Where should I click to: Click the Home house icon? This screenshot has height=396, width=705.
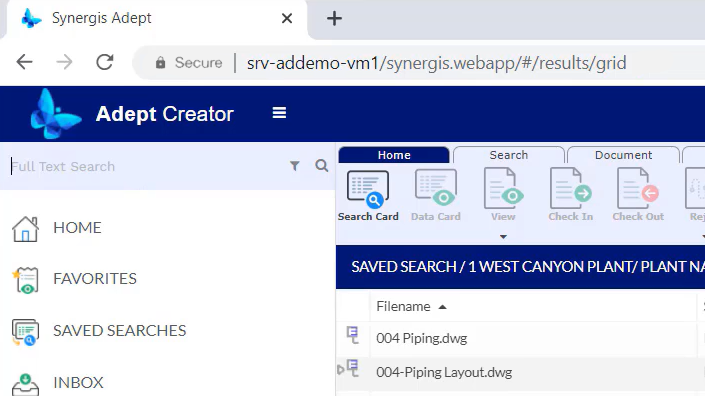point(25,229)
